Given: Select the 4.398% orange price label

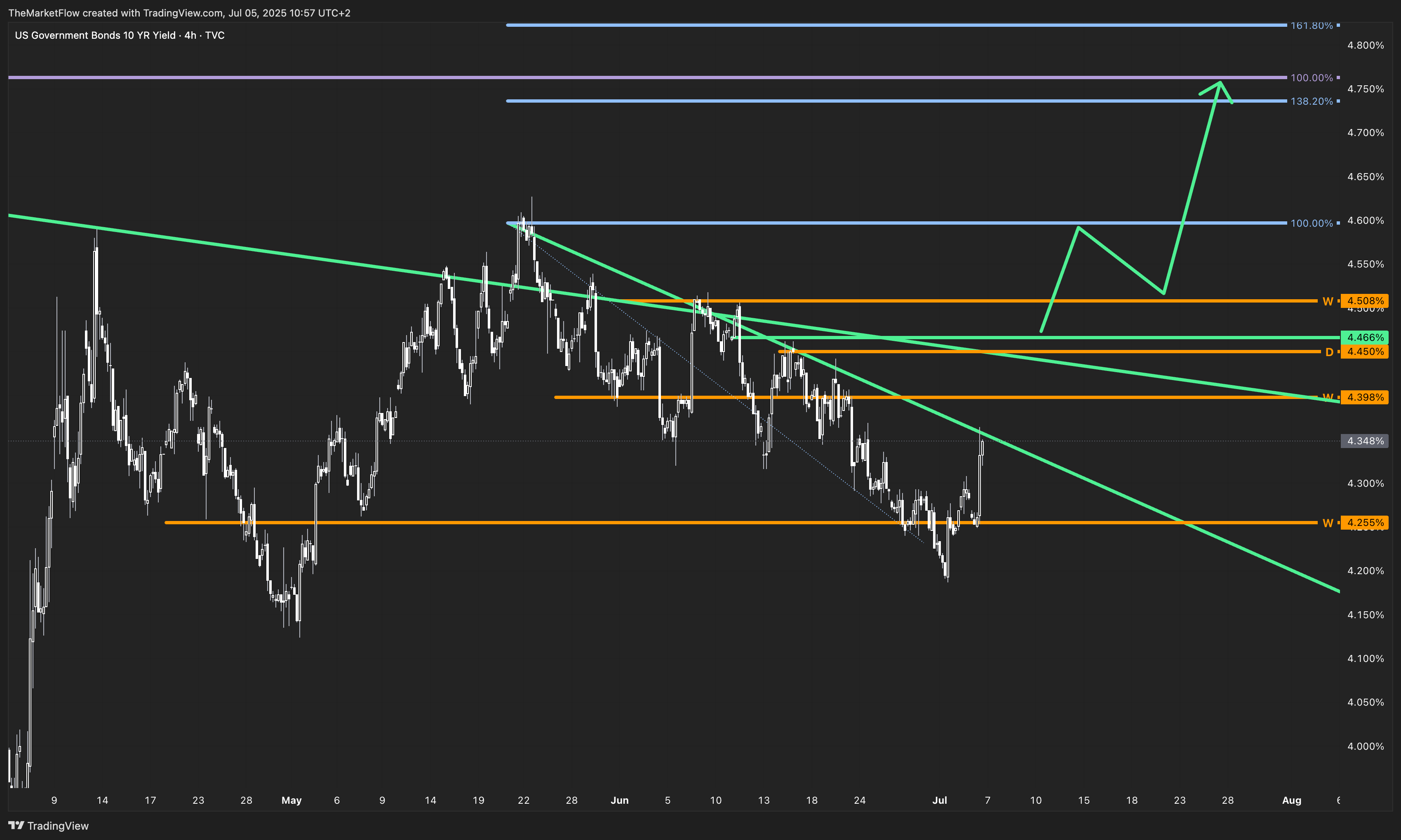Looking at the screenshot, I should tap(1365, 397).
